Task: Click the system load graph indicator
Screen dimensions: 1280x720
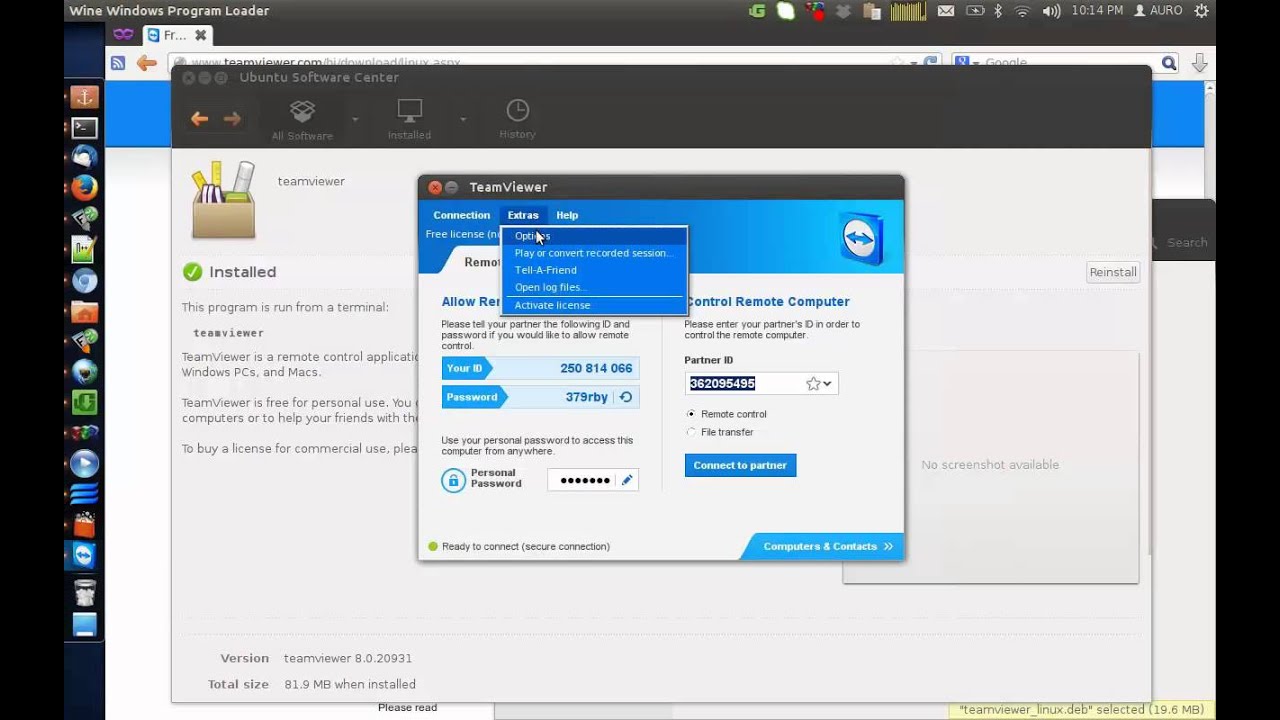Action: coord(908,11)
